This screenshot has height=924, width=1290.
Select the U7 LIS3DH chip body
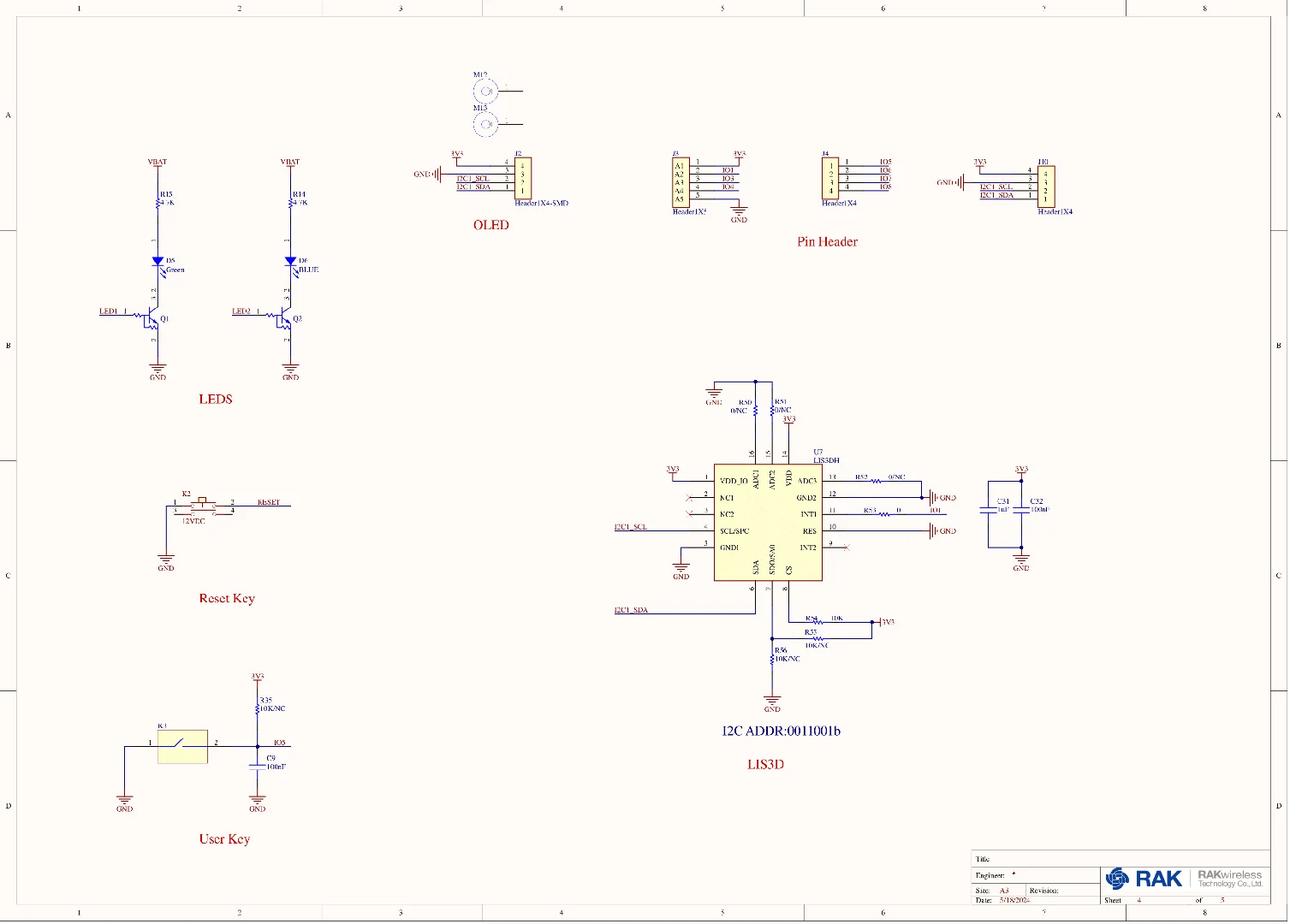pos(768,523)
